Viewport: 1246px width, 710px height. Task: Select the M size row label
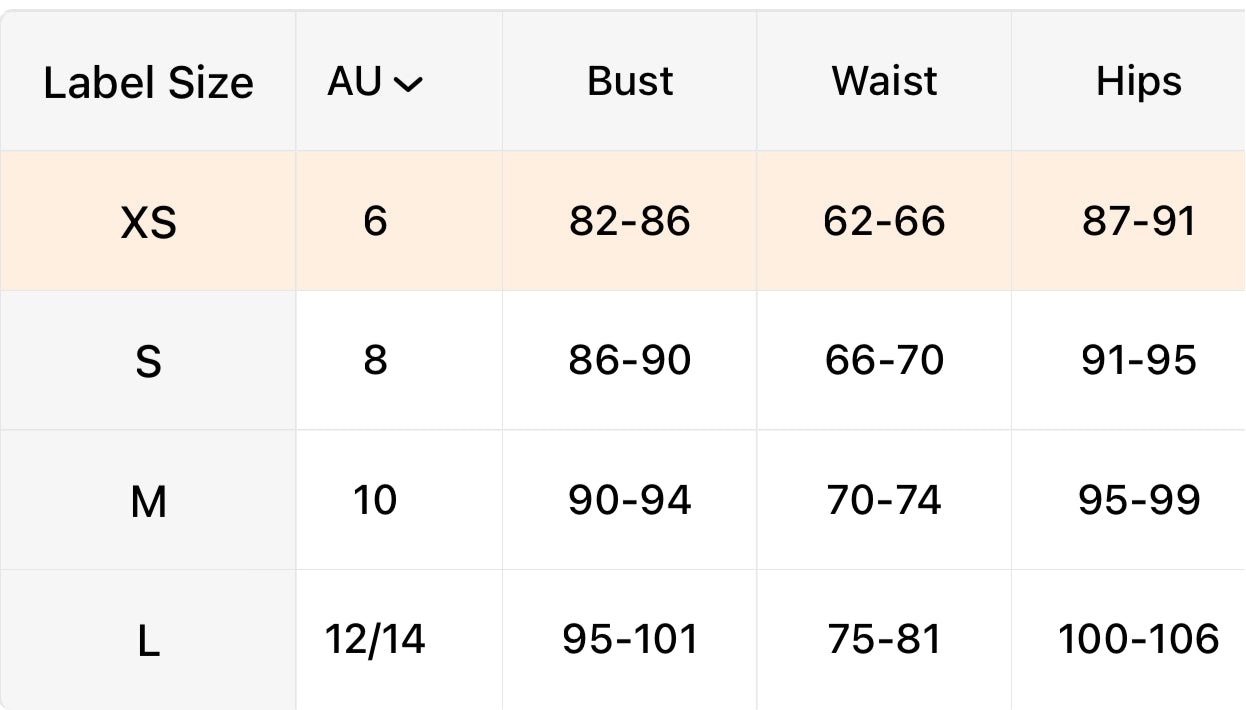click(x=148, y=501)
